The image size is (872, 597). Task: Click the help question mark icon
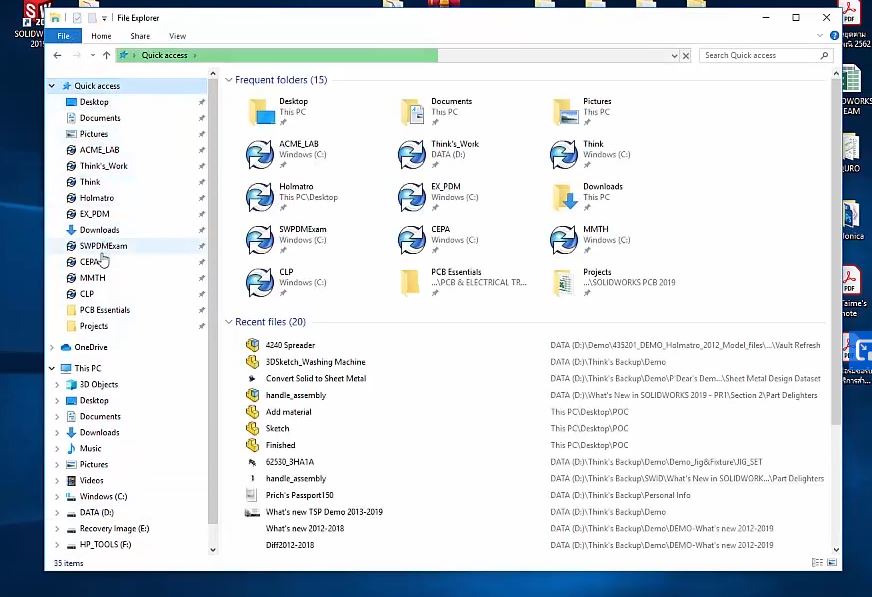pos(834,36)
